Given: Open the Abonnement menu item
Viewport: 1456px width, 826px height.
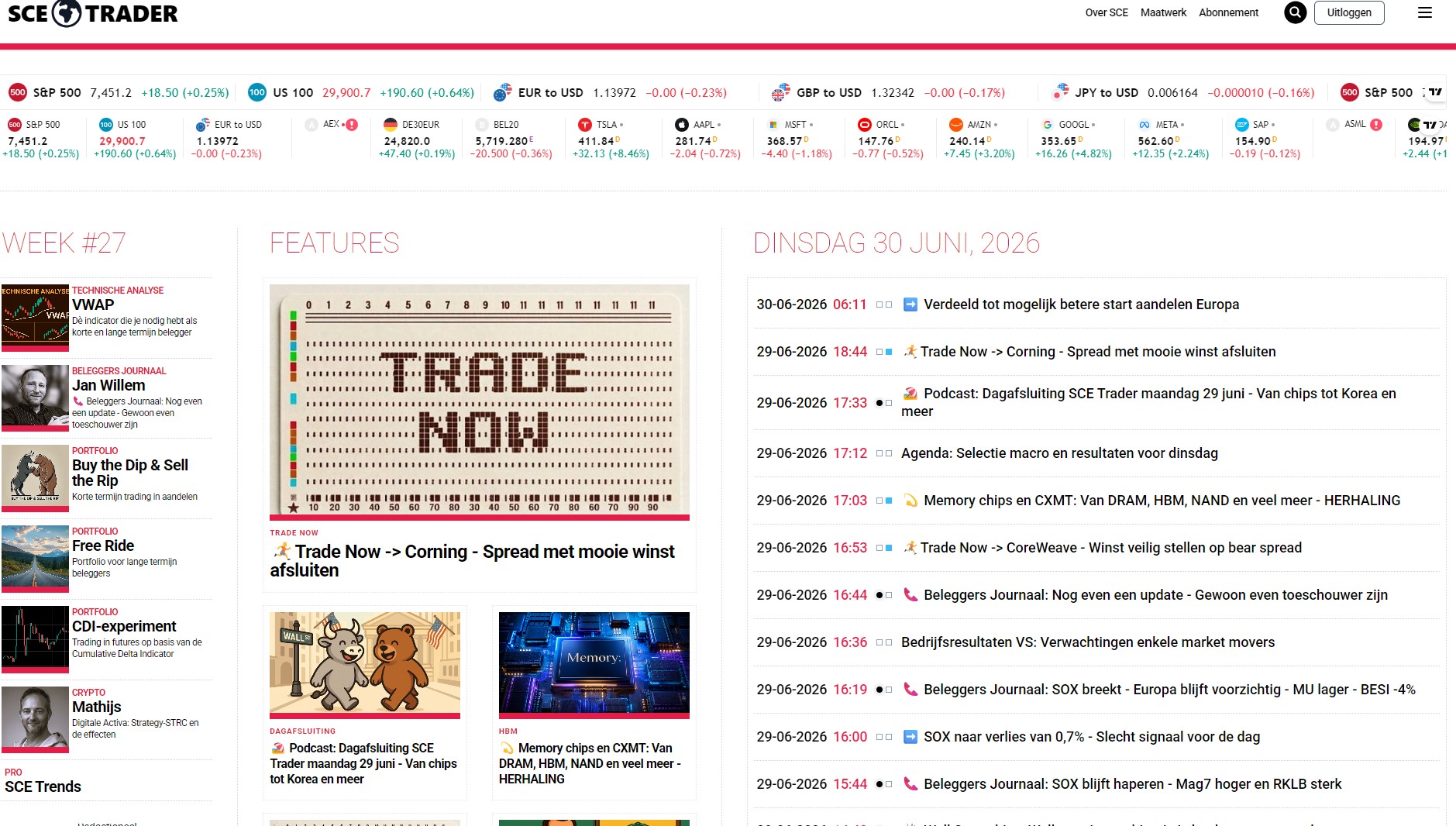Looking at the screenshot, I should [x=1228, y=12].
